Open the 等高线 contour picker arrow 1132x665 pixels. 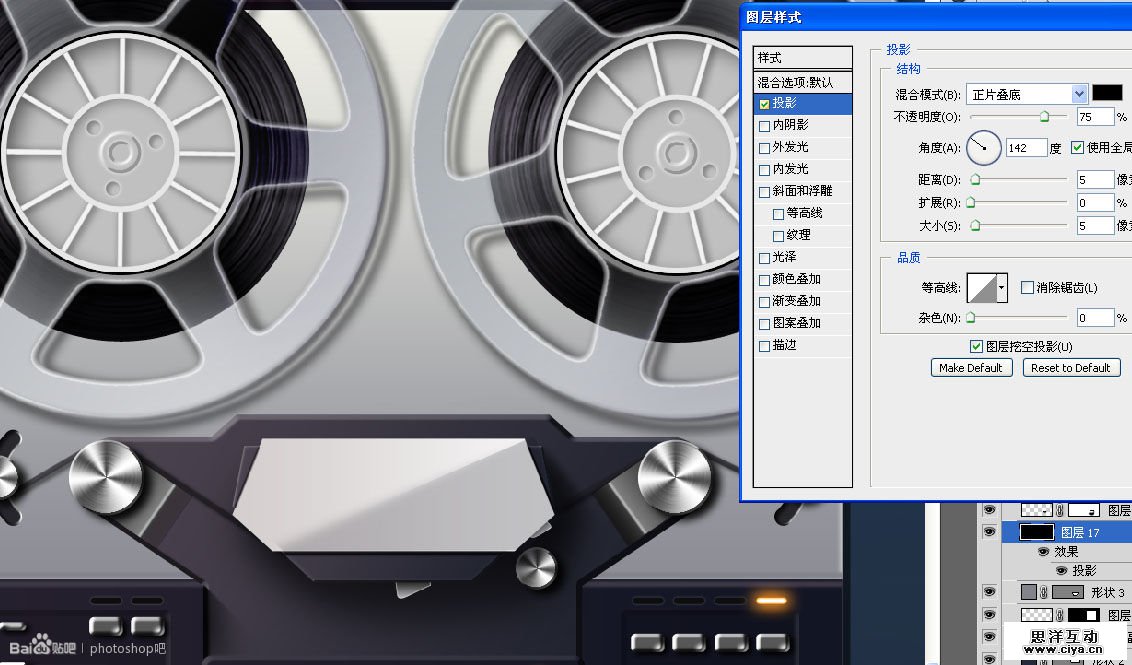tap(1002, 287)
